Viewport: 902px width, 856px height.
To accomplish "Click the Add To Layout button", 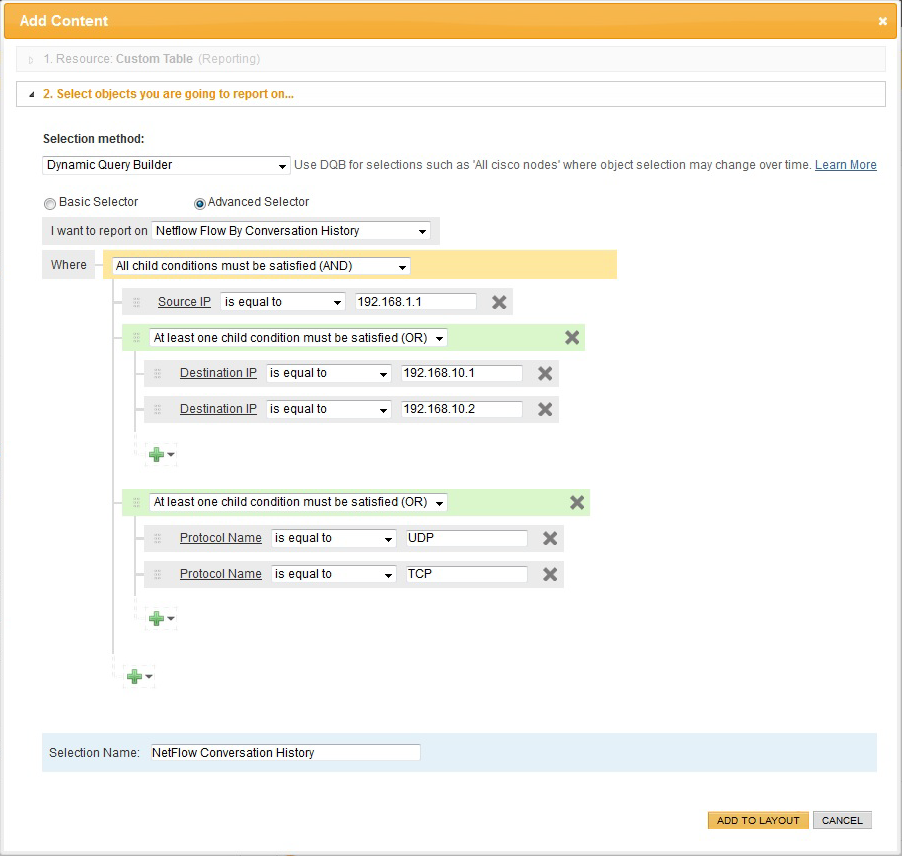I will 758,820.
